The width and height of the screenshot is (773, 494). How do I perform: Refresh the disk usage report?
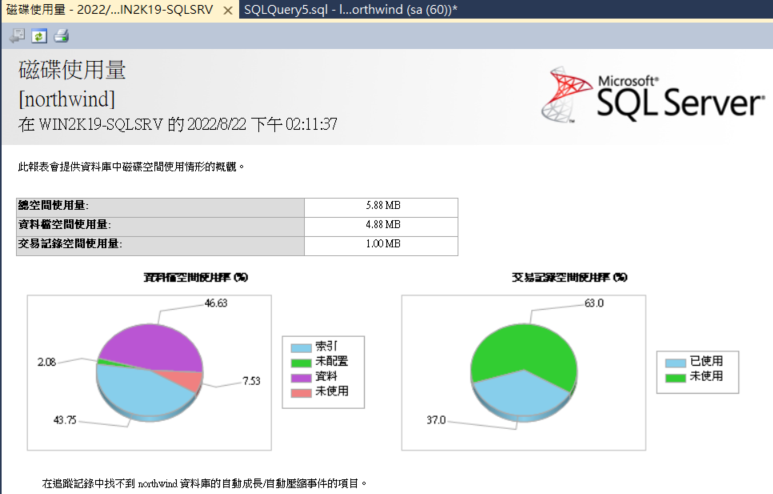tap(39, 36)
